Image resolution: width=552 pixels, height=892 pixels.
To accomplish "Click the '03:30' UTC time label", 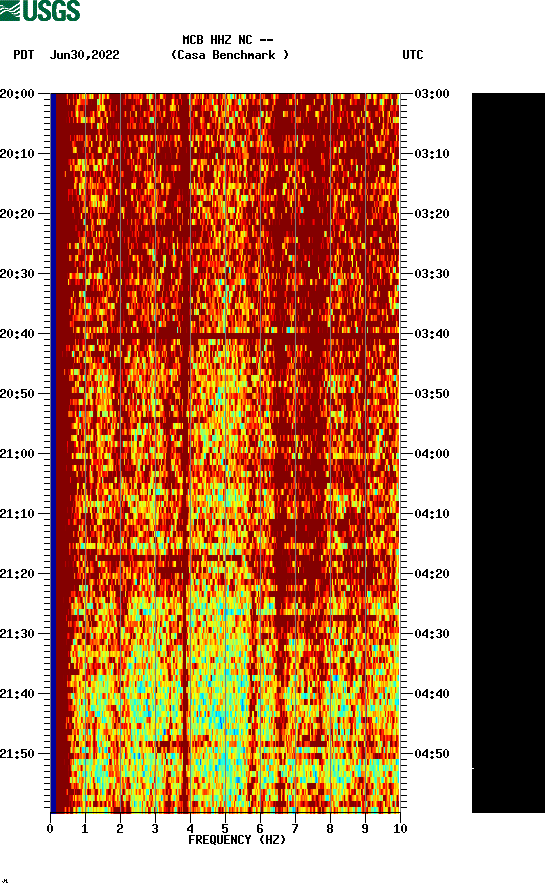I will coord(432,274).
